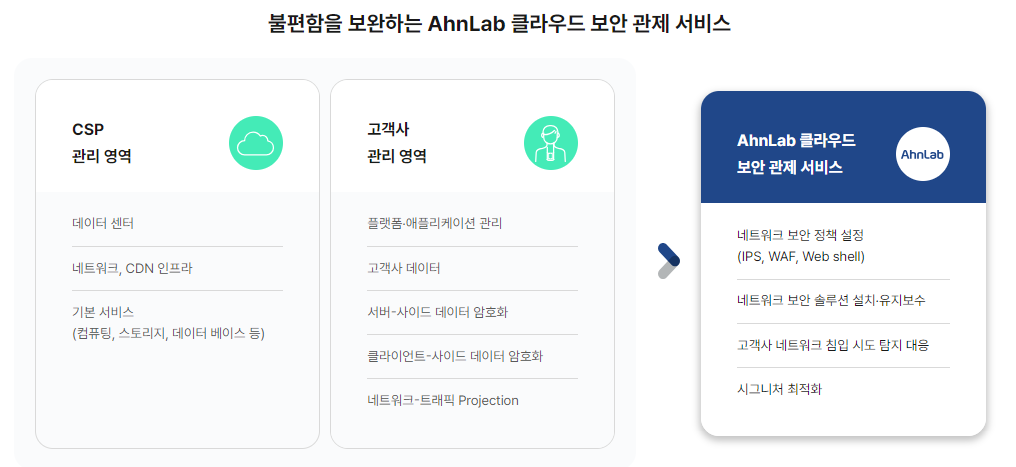Select 네트워크-트래픽 Projection entry

tap(443, 400)
